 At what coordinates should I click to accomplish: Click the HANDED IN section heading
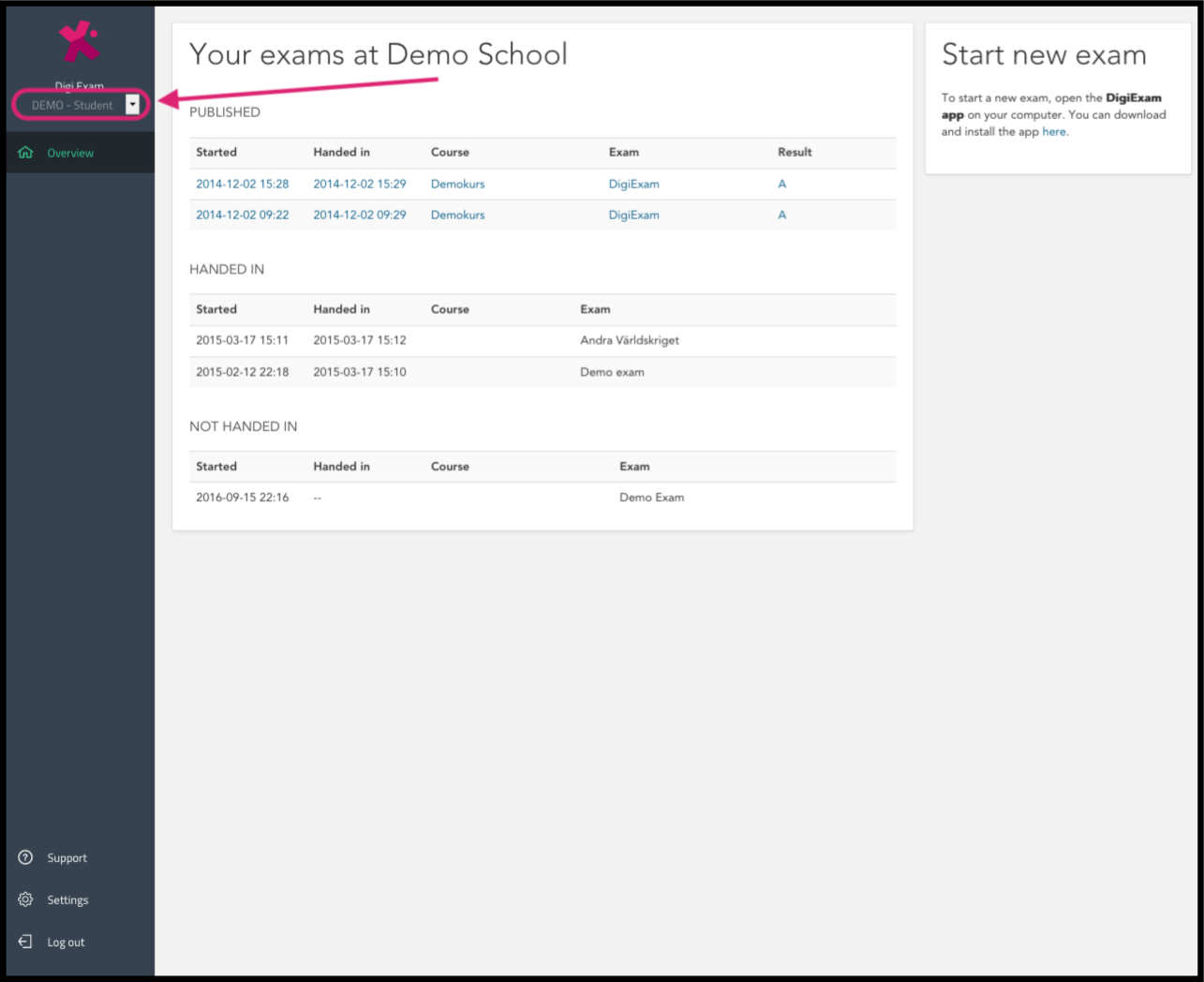point(227,270)
